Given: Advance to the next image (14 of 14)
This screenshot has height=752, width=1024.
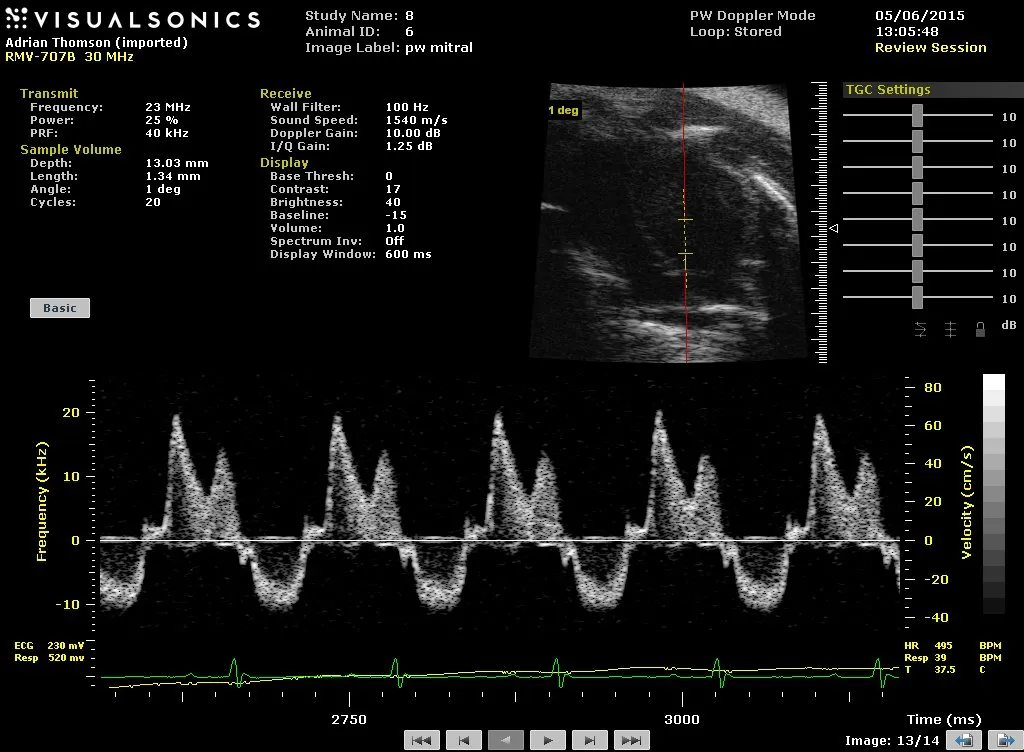Looking at the screenshot, I should point(1006,740).
